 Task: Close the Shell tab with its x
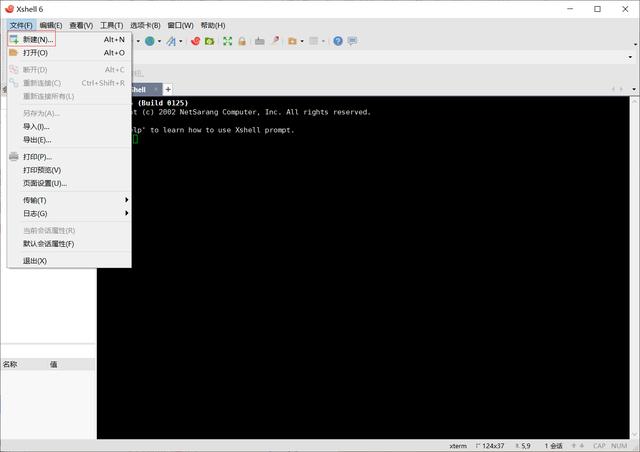(156, 89)
